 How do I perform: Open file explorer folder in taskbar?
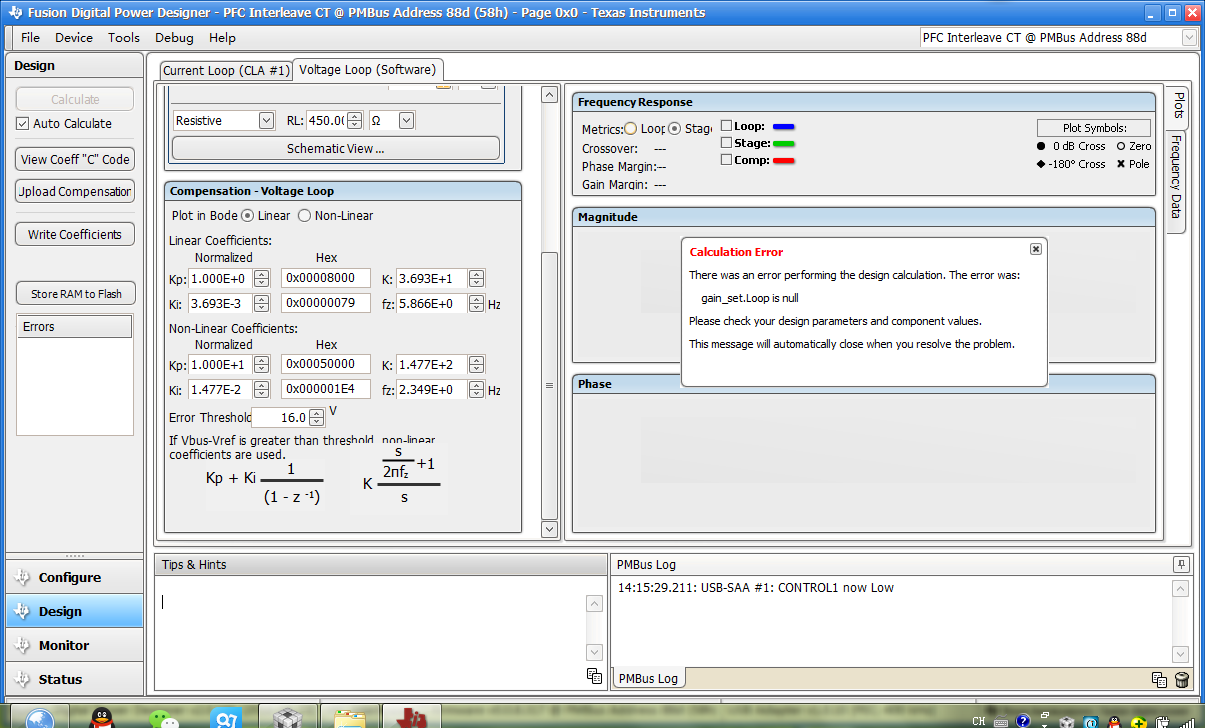coord(349,717)
